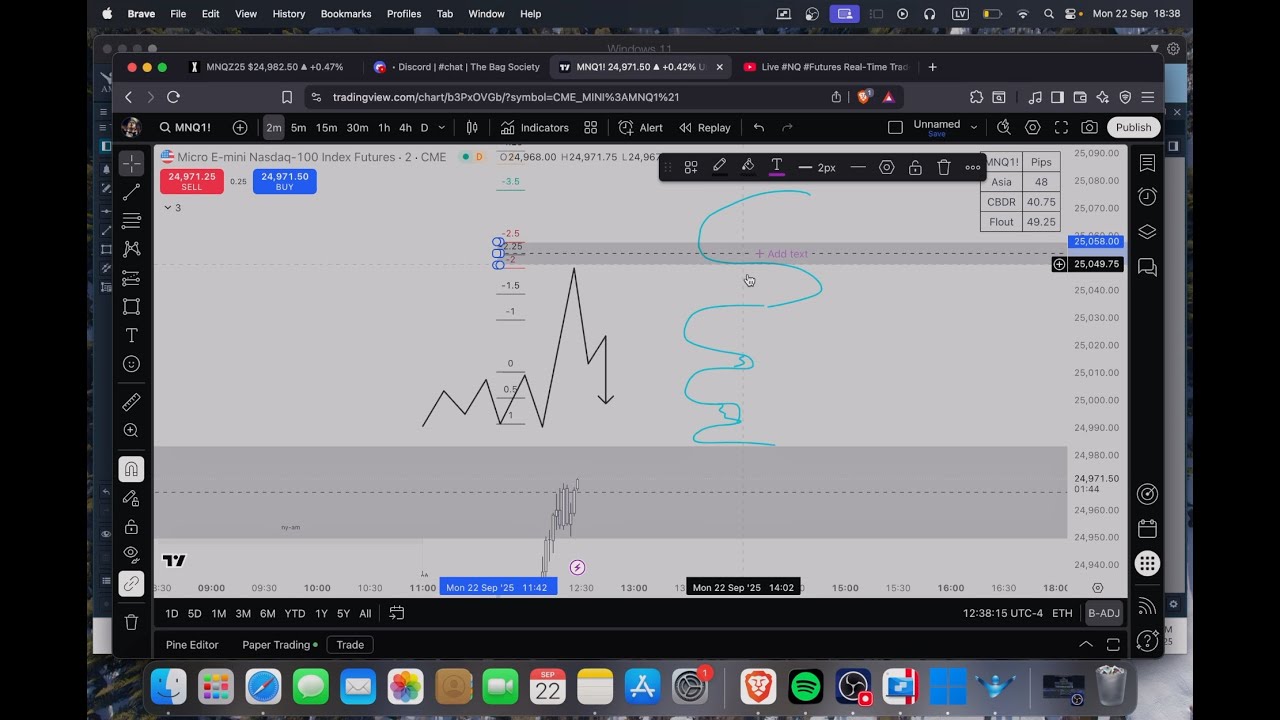Lock the selected drawing in floating toolbar
Screen dimensions: 1280x720
(x=915, y=167)
